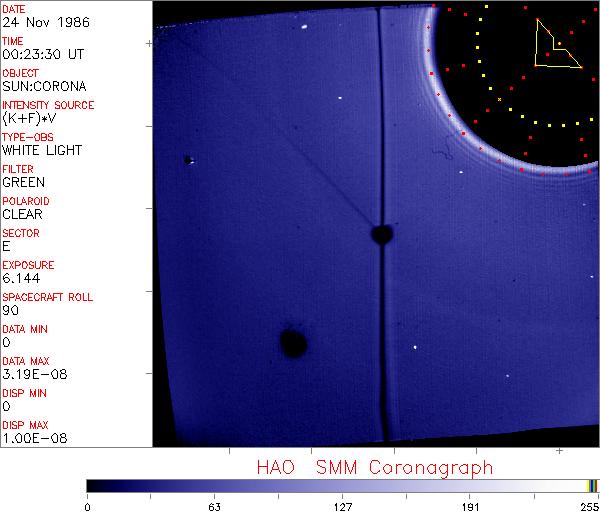Click the INTENSITY SOURCE label
Viewport: 600px width, 512px height.
tap(48, 105)
